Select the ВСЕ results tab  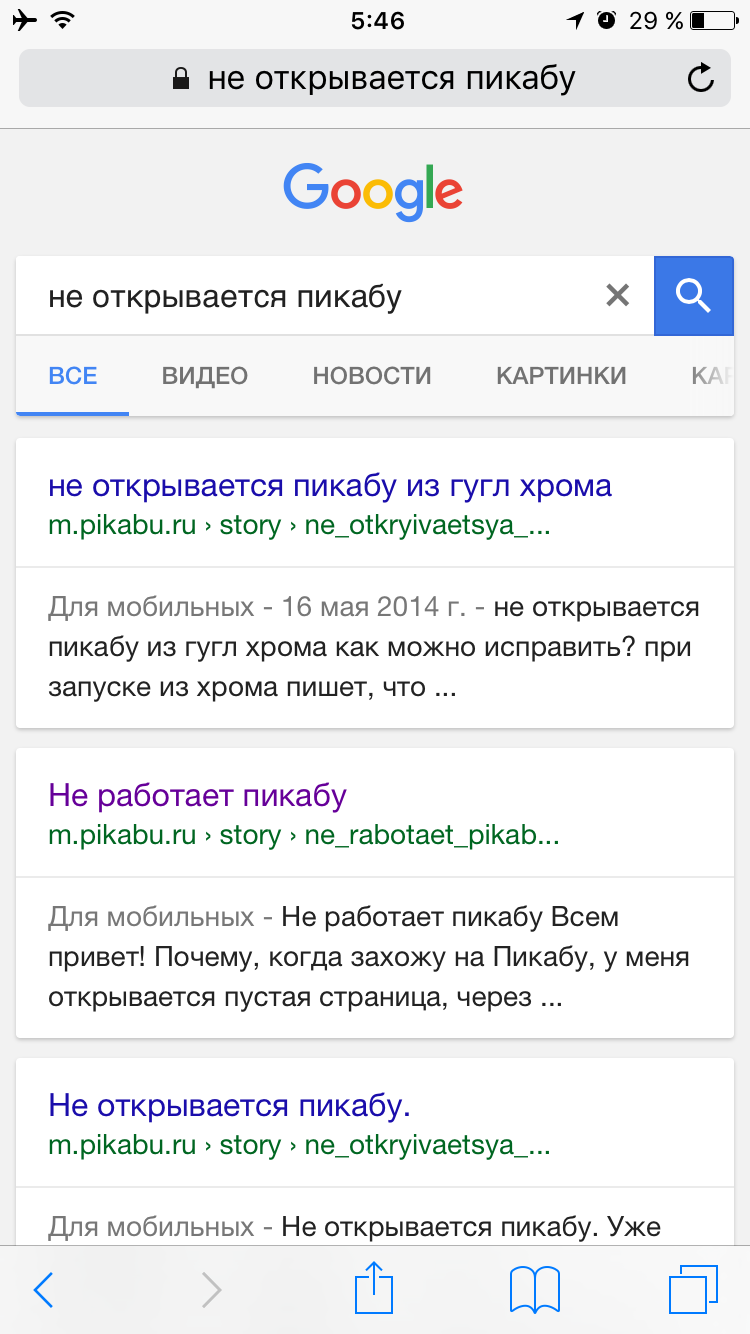73,376
